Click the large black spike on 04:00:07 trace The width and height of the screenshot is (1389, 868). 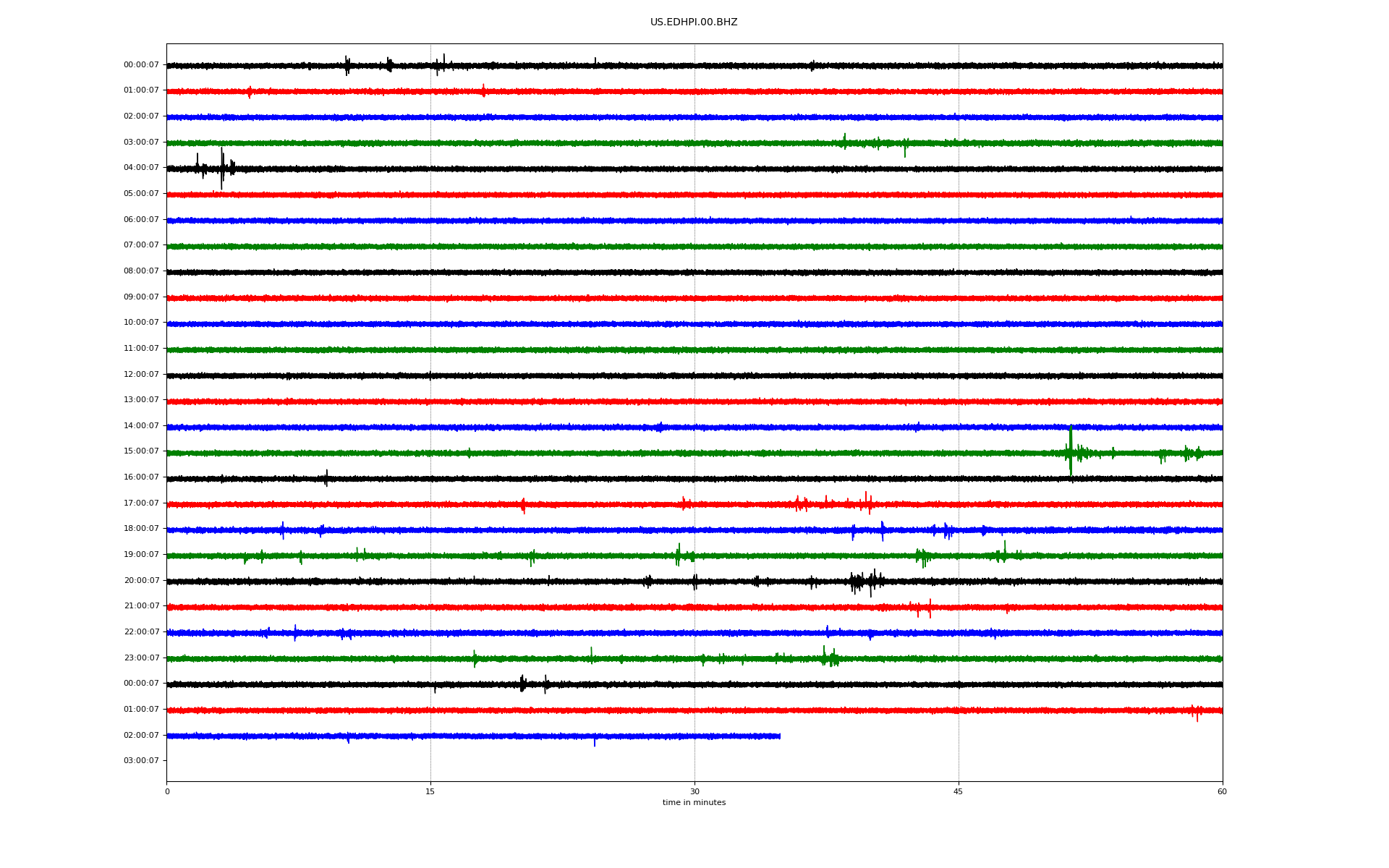[x=221, y=169]
